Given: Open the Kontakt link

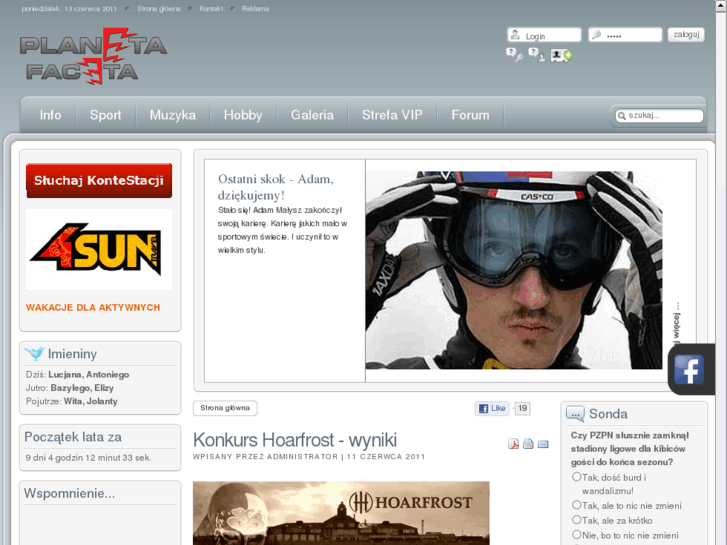Looking at the screenshot, I should click(211, 9).
